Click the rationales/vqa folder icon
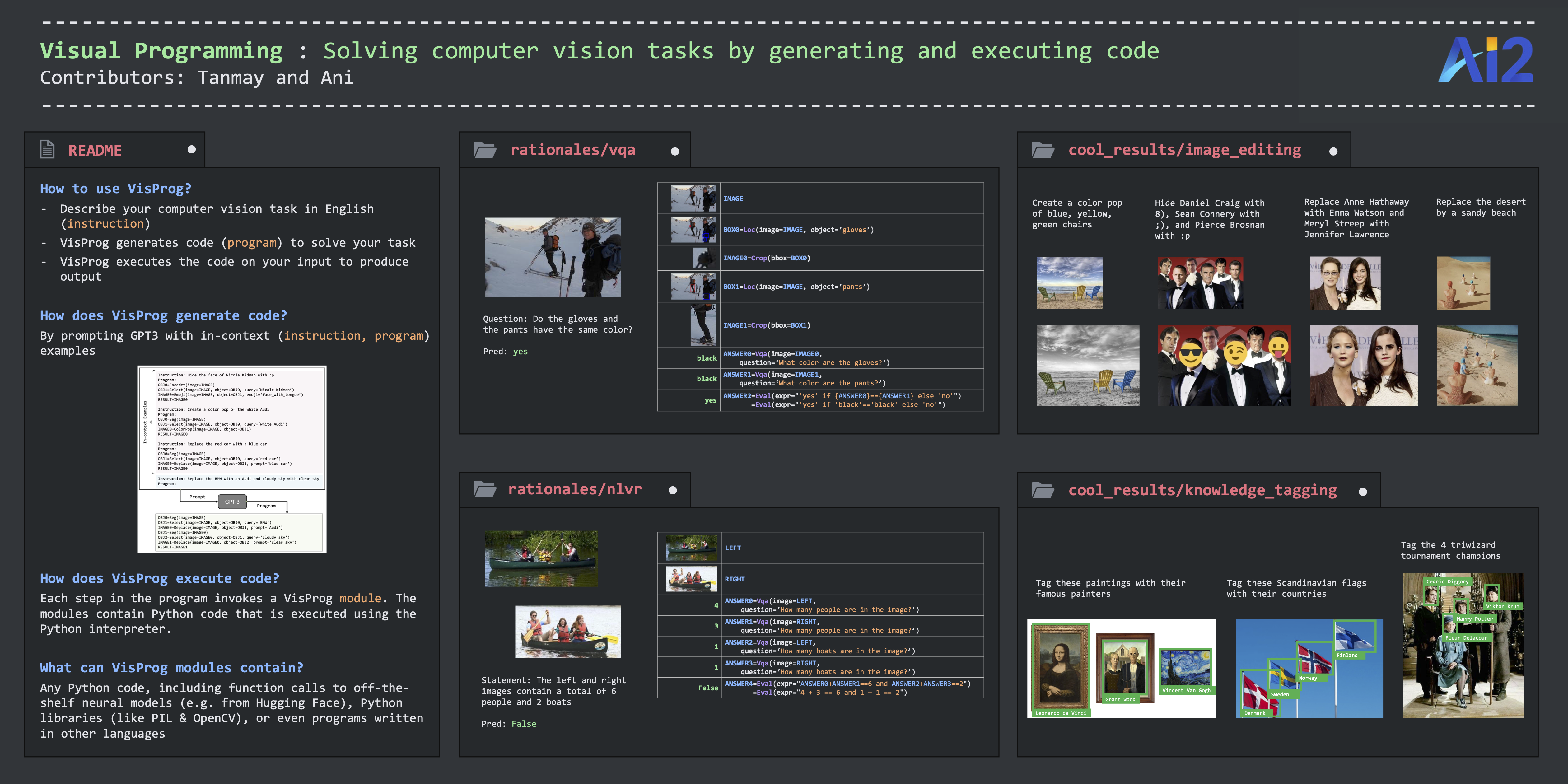This screenshot has width=1568, height=784. [x=485, y=150]
